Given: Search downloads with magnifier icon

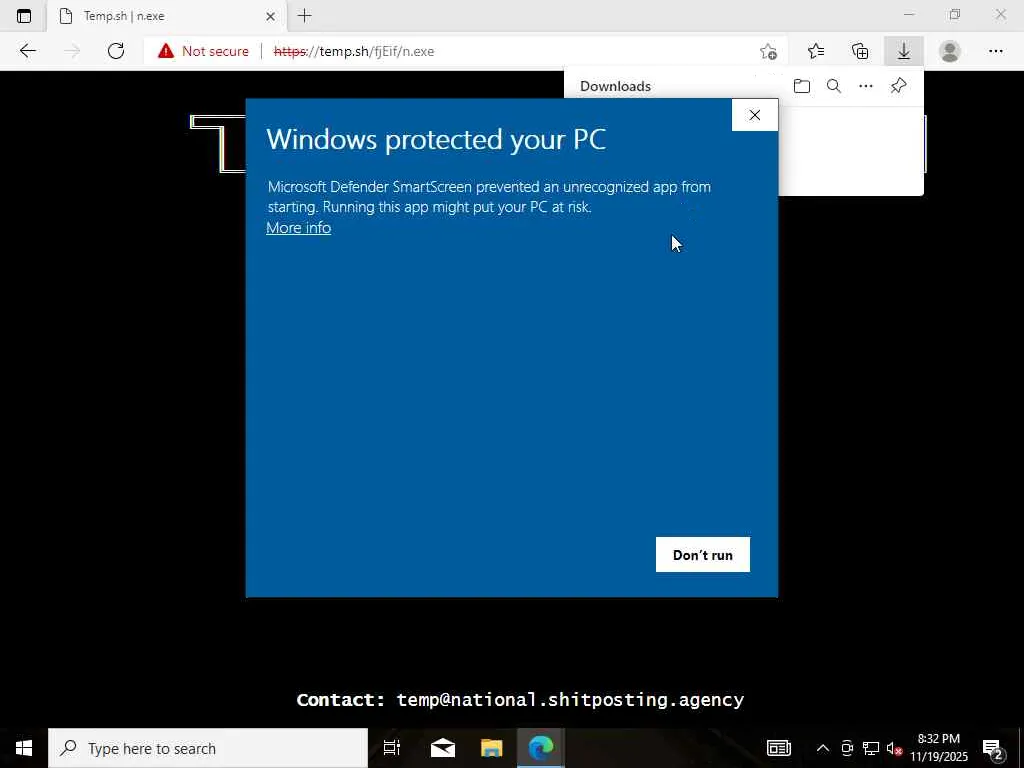Looking at the screenshot, I should 834,86.
